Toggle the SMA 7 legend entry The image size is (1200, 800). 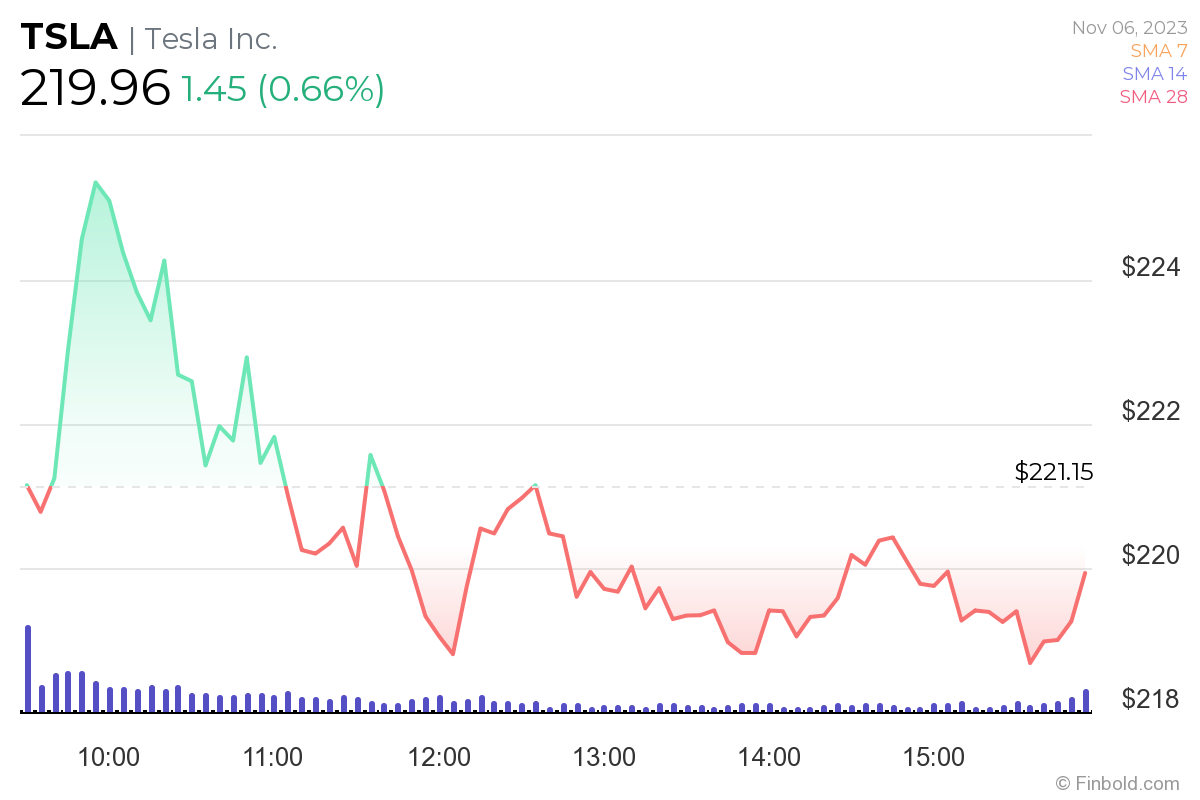point(1158,50)
